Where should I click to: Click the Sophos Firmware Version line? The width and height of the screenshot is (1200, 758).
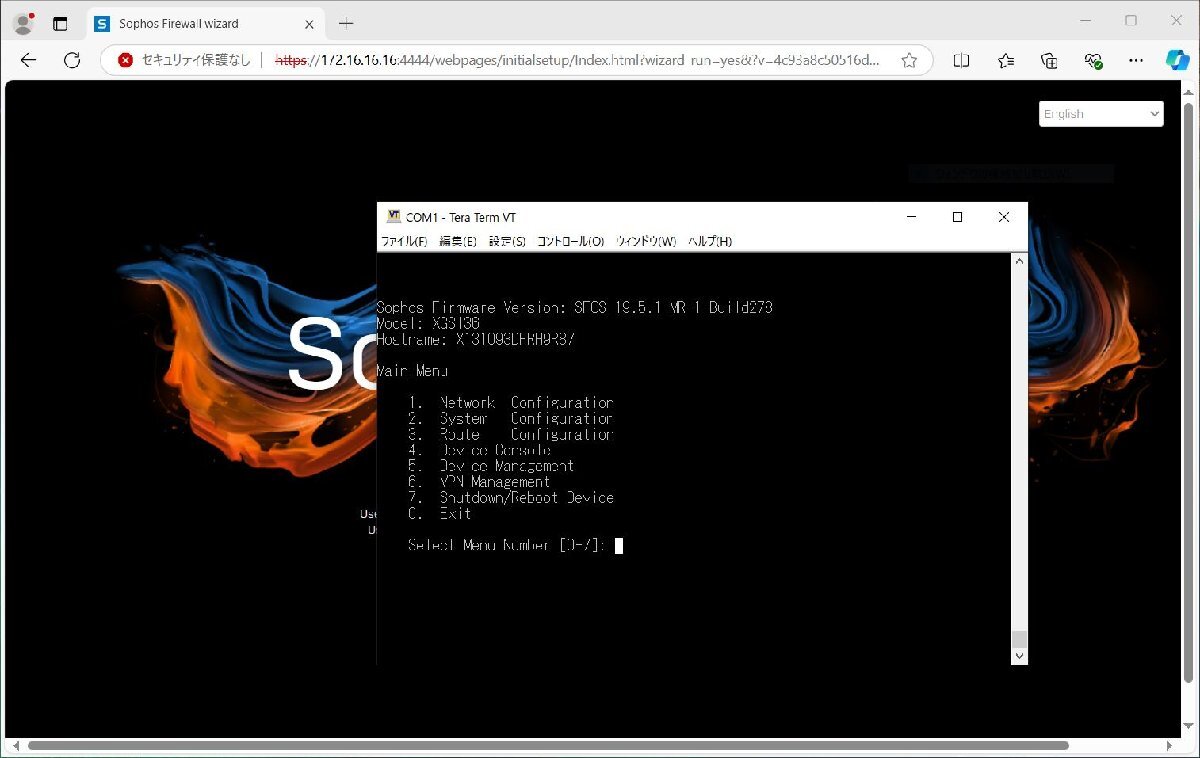point(574,307)
